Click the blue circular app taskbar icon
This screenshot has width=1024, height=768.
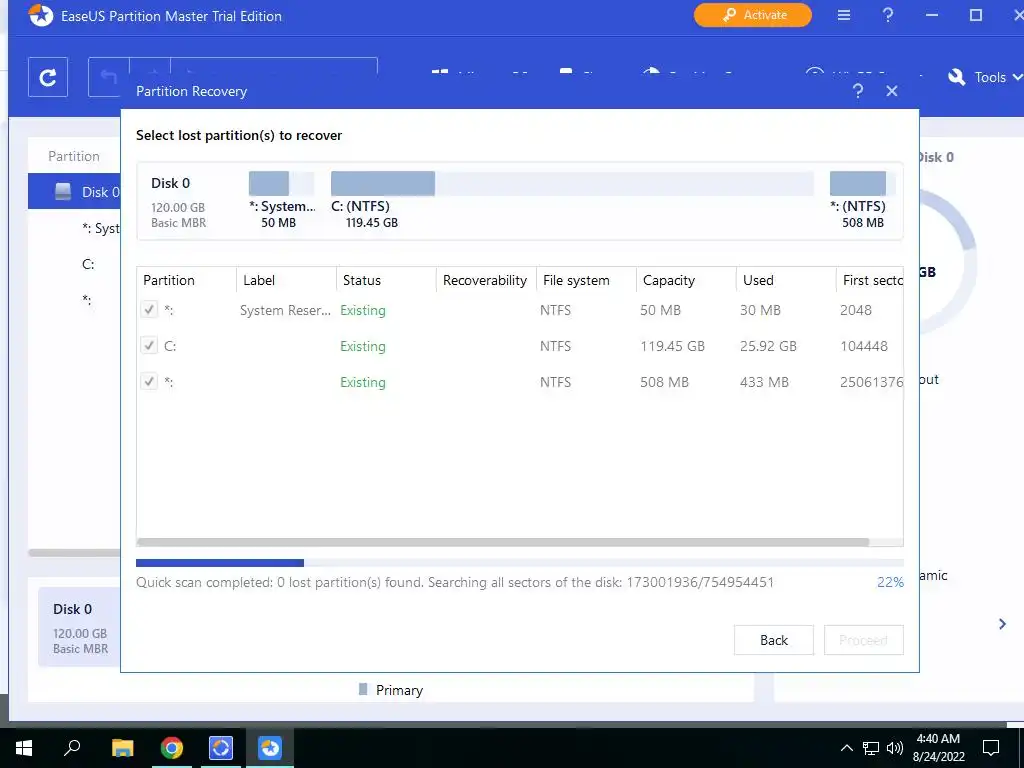(x=221, y=747)
